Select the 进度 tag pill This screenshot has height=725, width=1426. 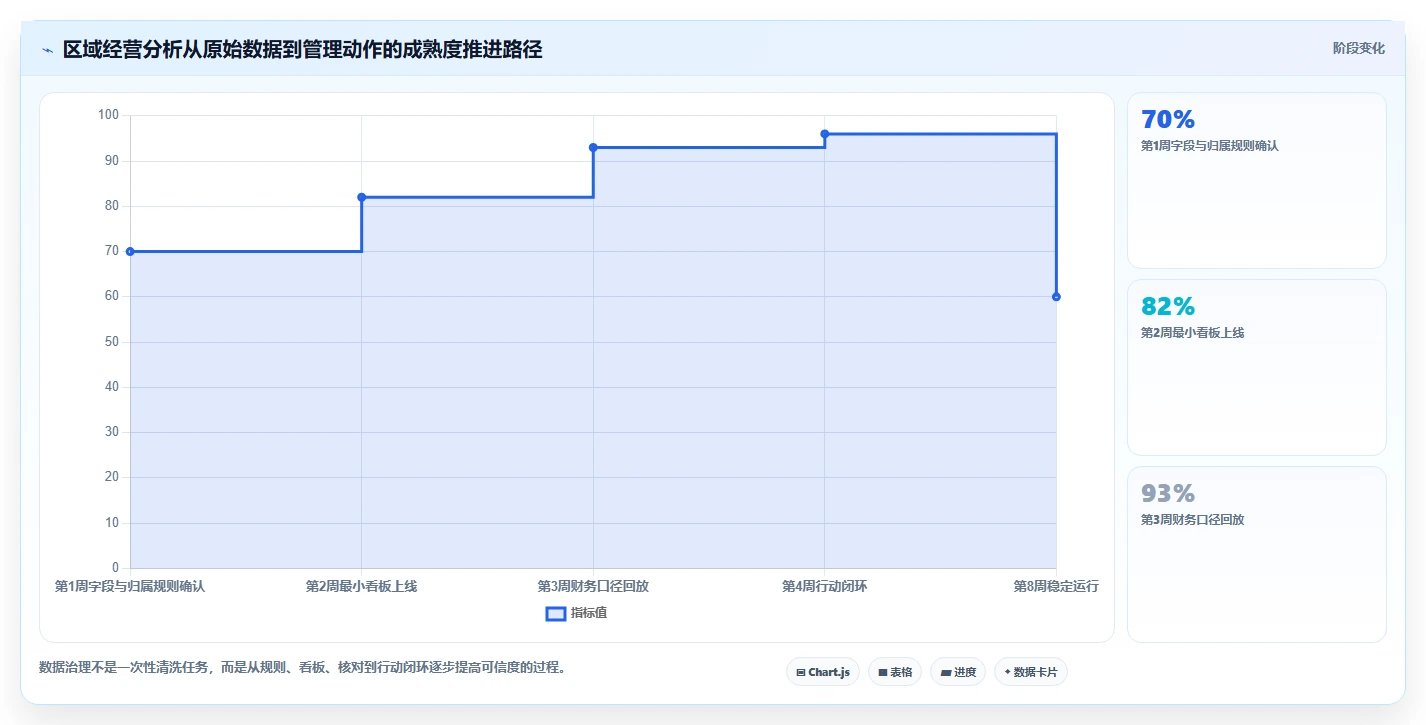pos(958,672)
